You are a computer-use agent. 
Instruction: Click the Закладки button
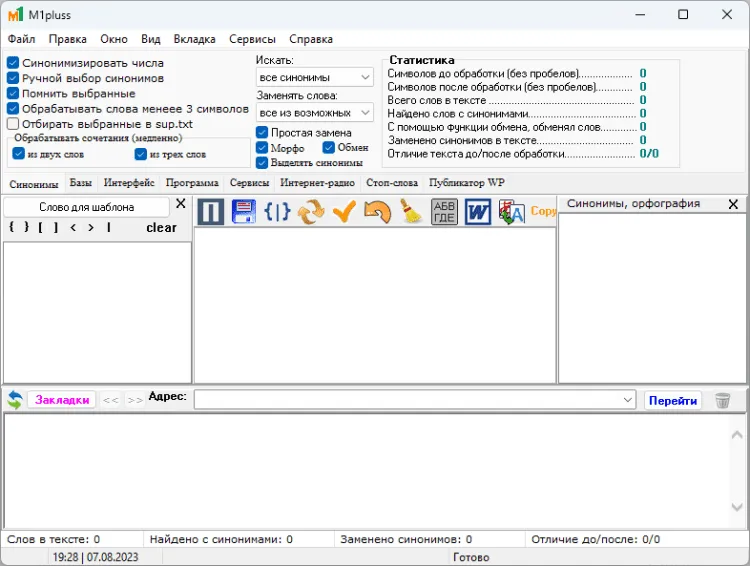tap(62, 400)
